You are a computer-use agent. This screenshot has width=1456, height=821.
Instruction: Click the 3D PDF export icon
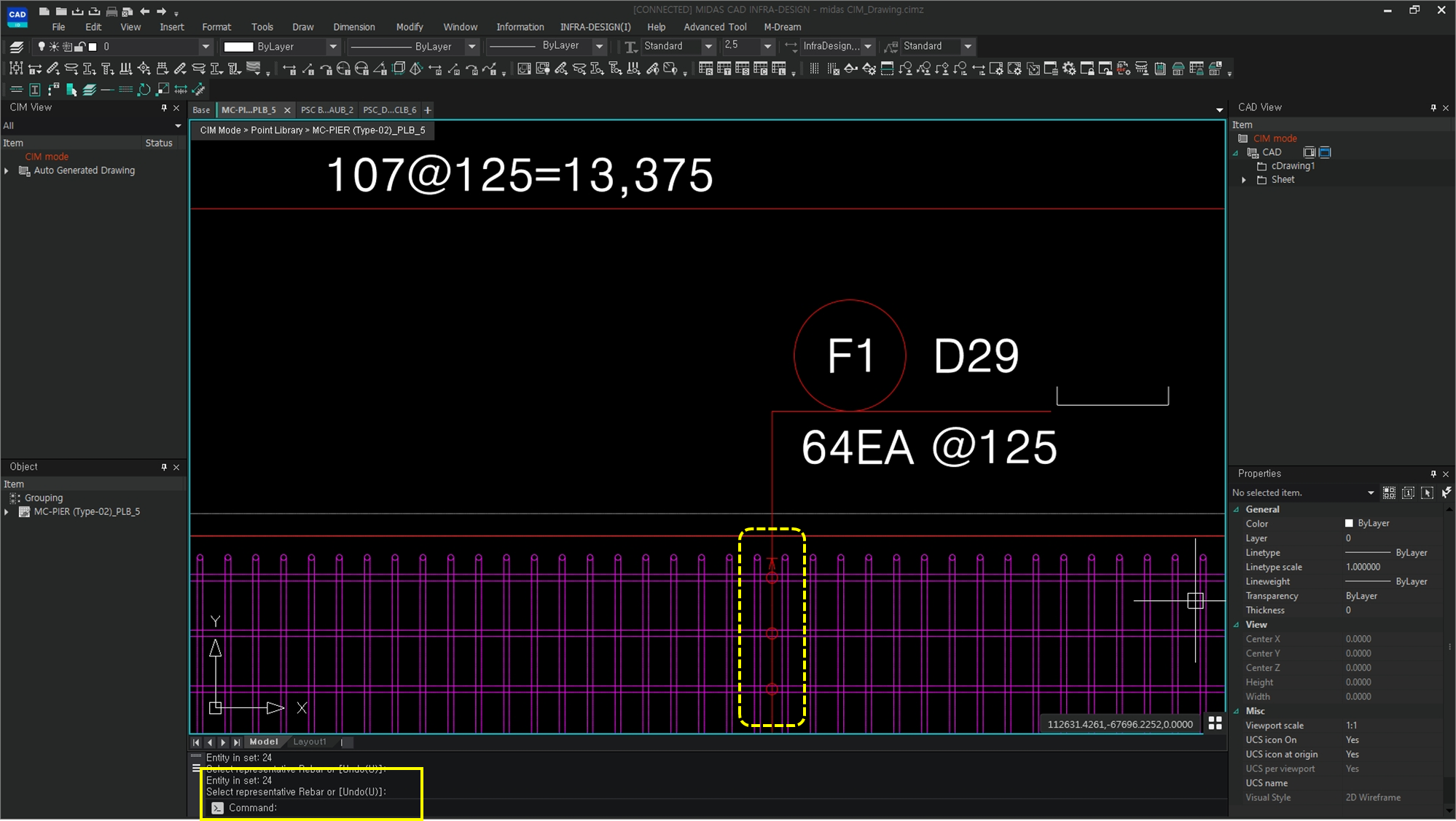1124,68
